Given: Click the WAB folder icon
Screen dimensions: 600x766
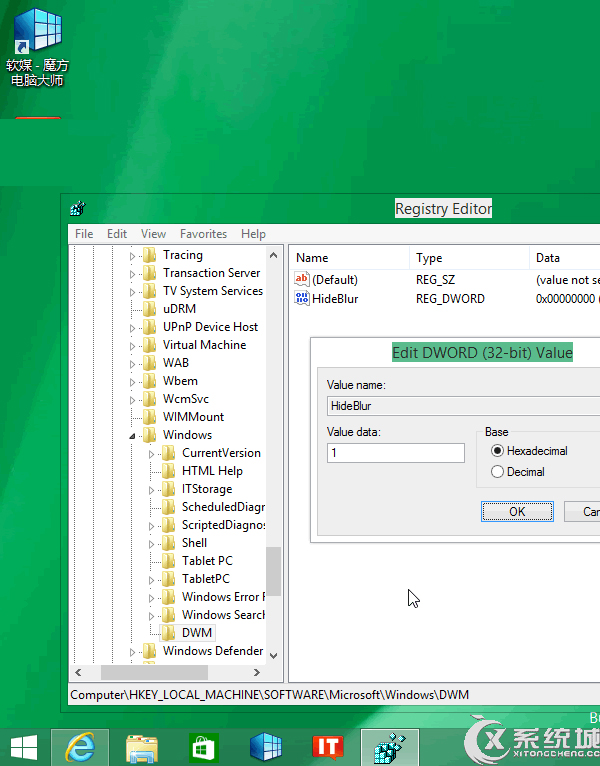Looking at the screenshot, I should pyautogui.click(x=150, y=362).
